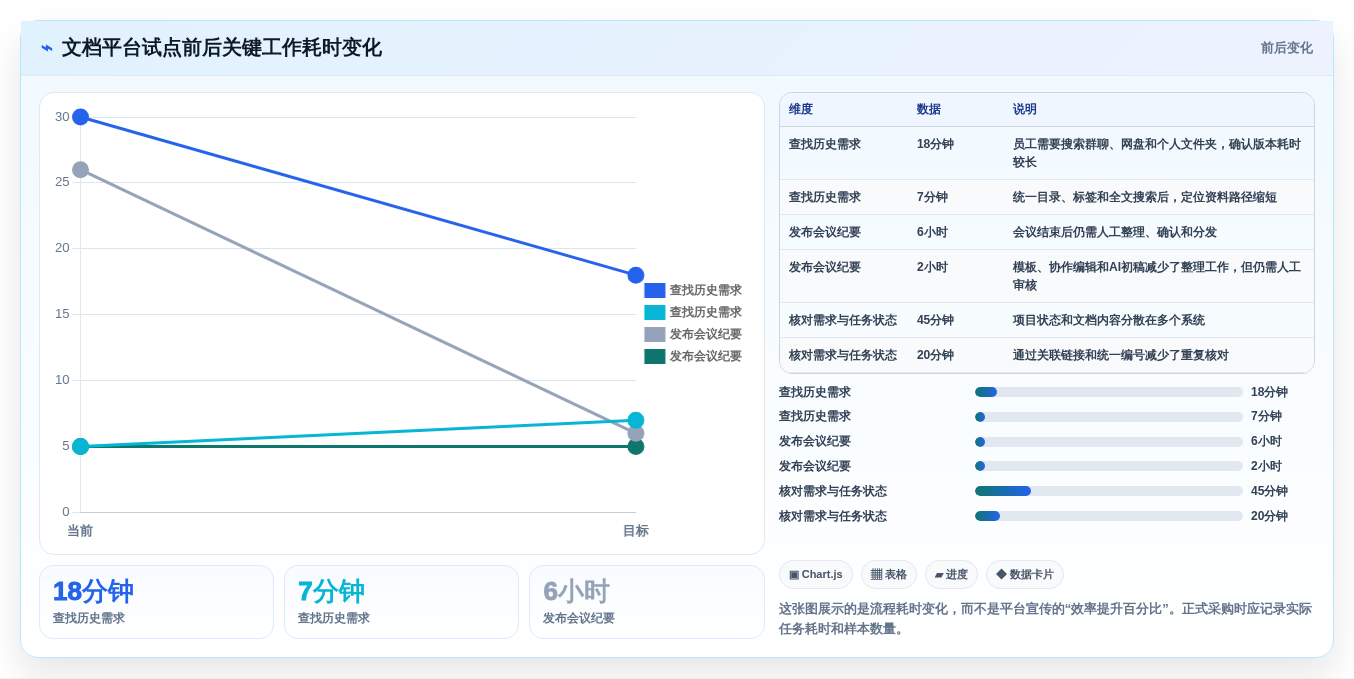Click the progress bar labeled 20分钟
The height and width of the screenshot is (679, 1354).
(x=1109, y=516)
